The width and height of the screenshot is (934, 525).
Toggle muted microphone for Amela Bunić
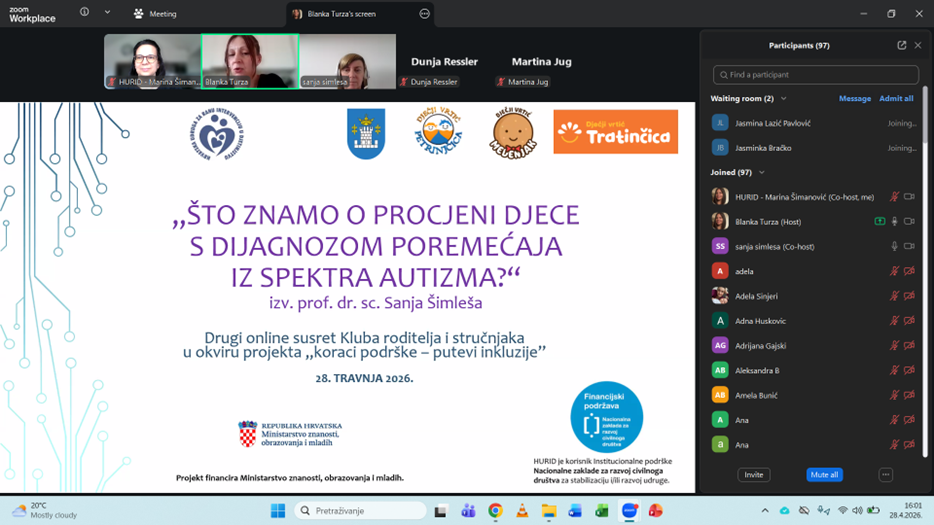[x=894, y=395]
